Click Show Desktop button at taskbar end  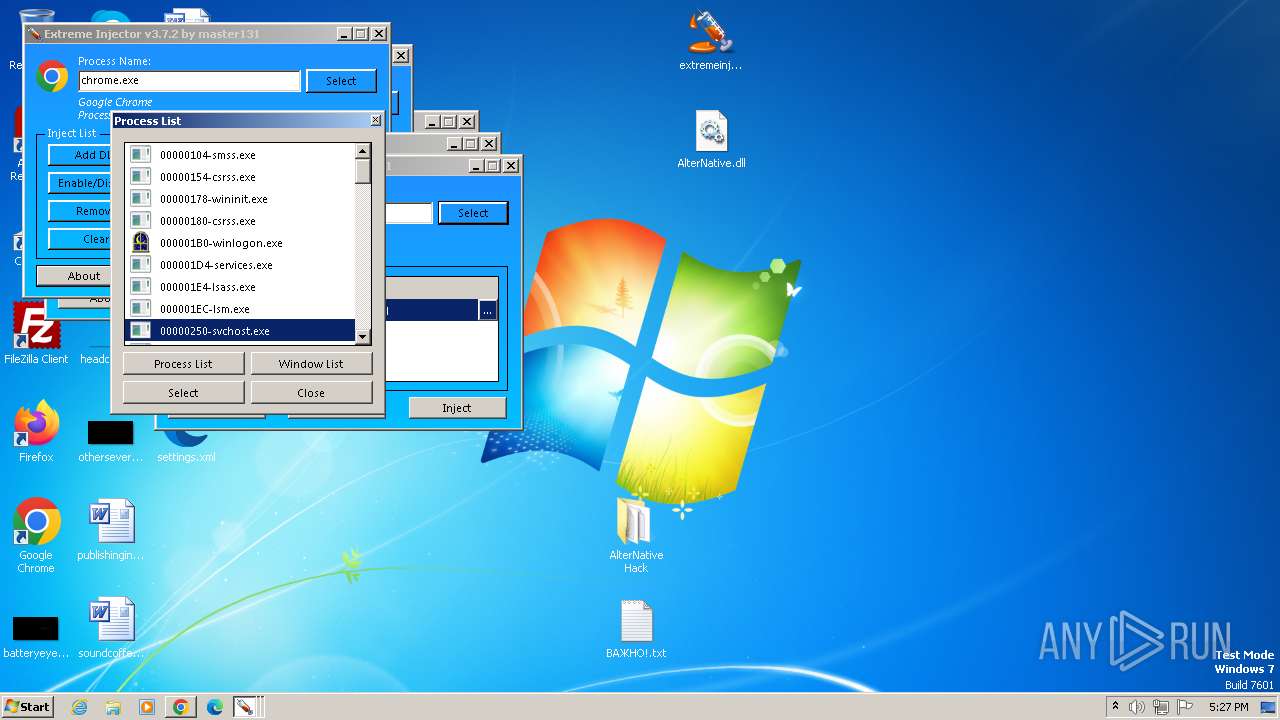(x=1270, y=707)
